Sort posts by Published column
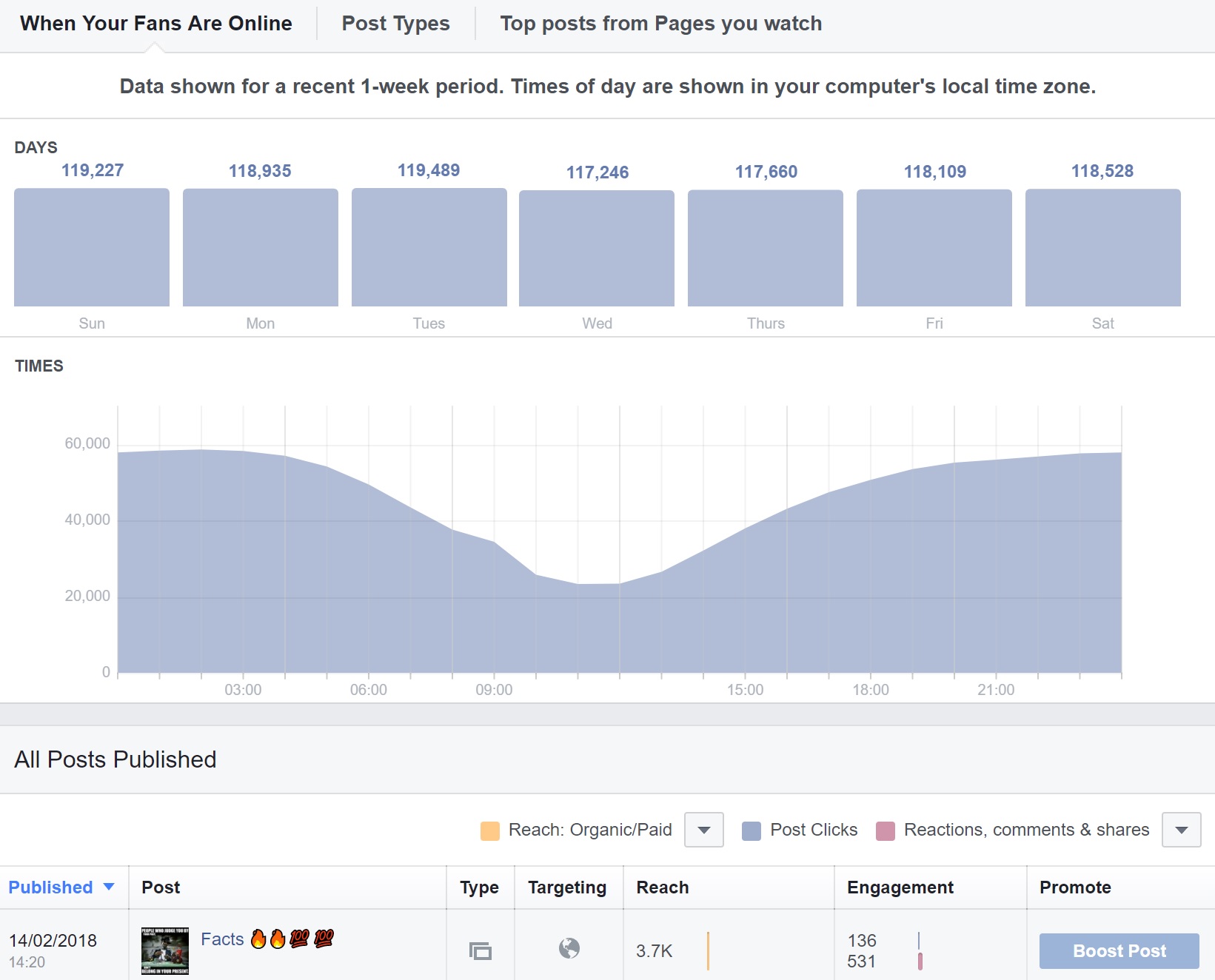This screenshot has height=980, width=1215. tap(50, 887)
